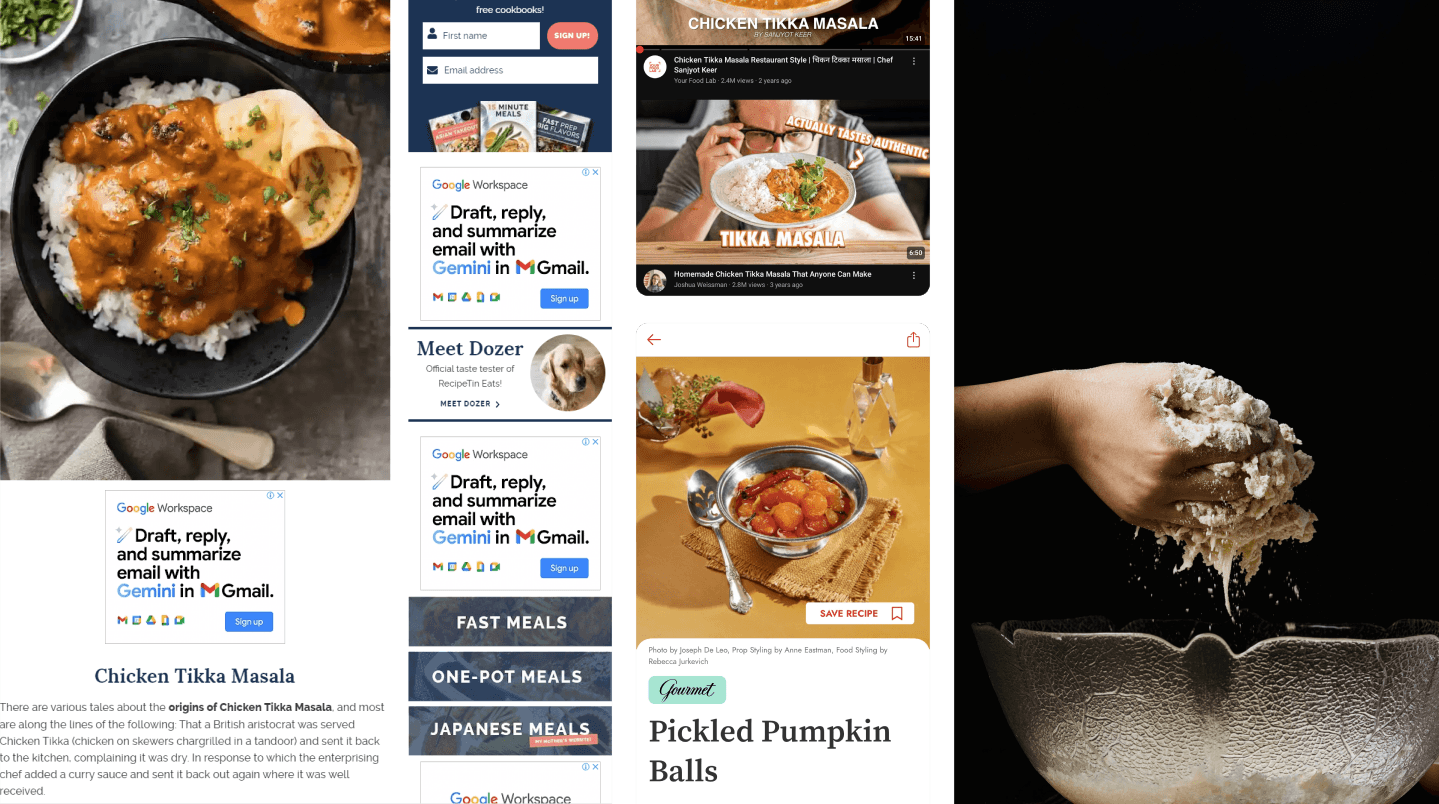This screenshot has width=1439, height=804.
Task: Click the AdChoices info icon on second sidebar ad
Action: [586, 442]
